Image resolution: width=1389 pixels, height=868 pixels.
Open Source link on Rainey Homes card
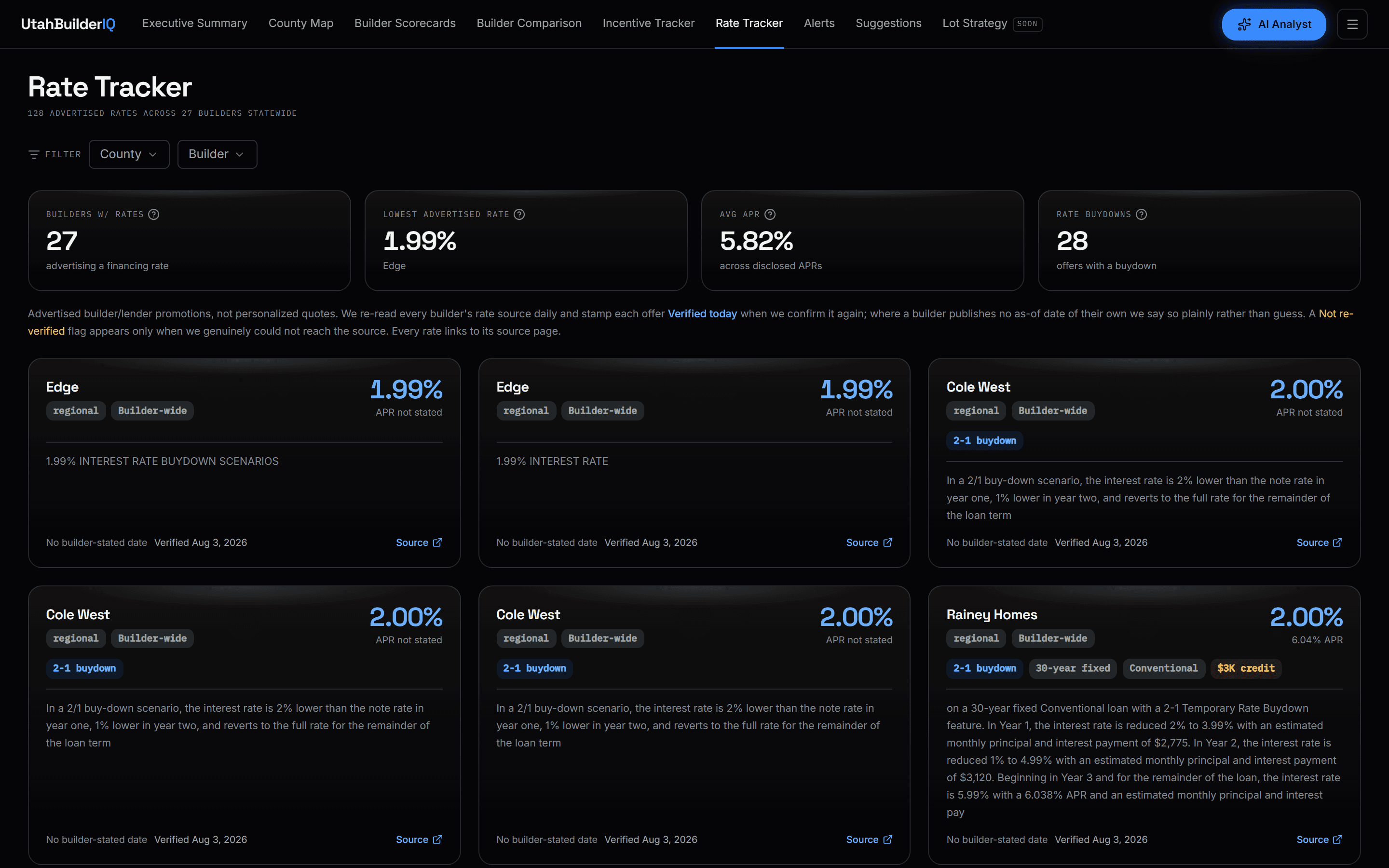coord(1319,839)
